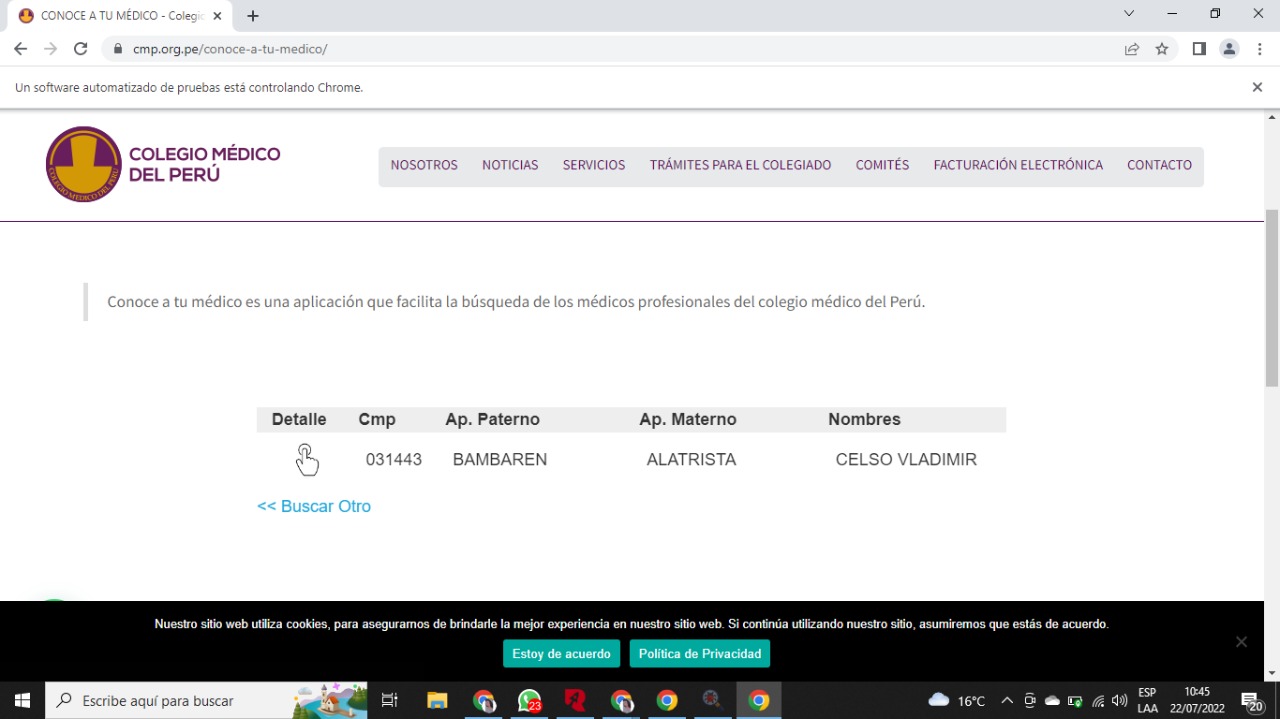1280x719 pixels.
Task: Click the Detalle hand pointer icon
Action: click(x=307, y=460)
